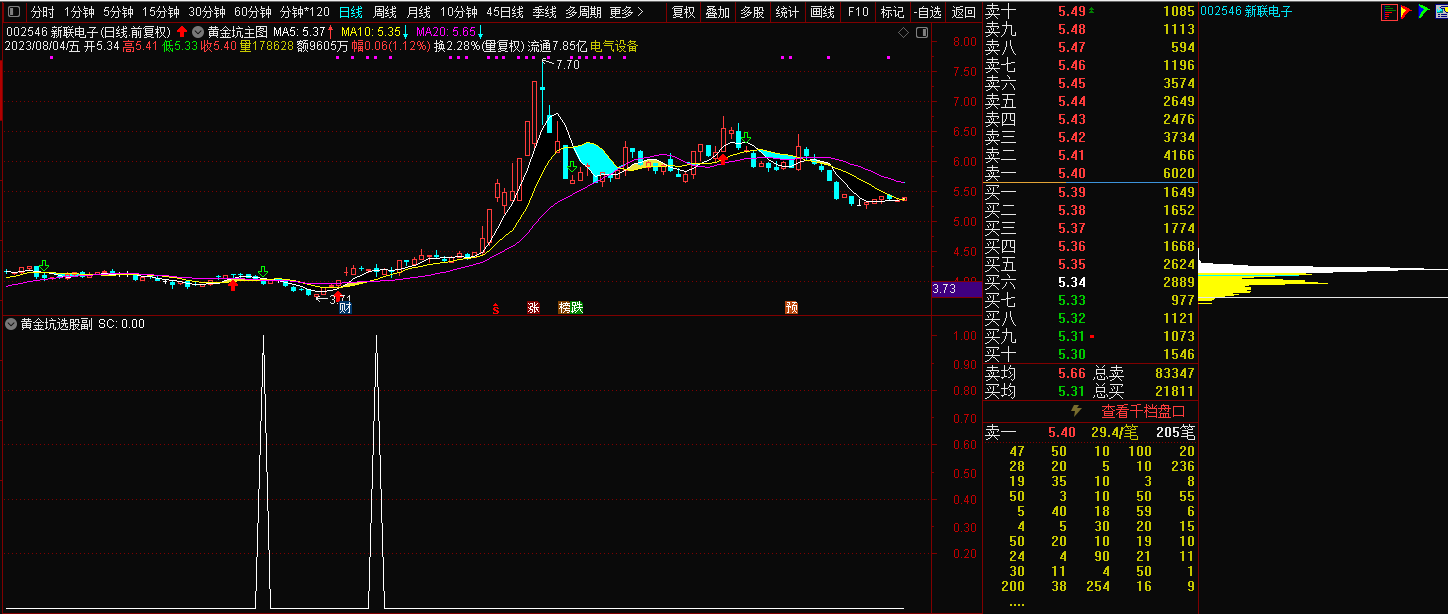The image size is (1448, 614).
Task: Click the 复权 adjustment button
Action: click(683, 13)
